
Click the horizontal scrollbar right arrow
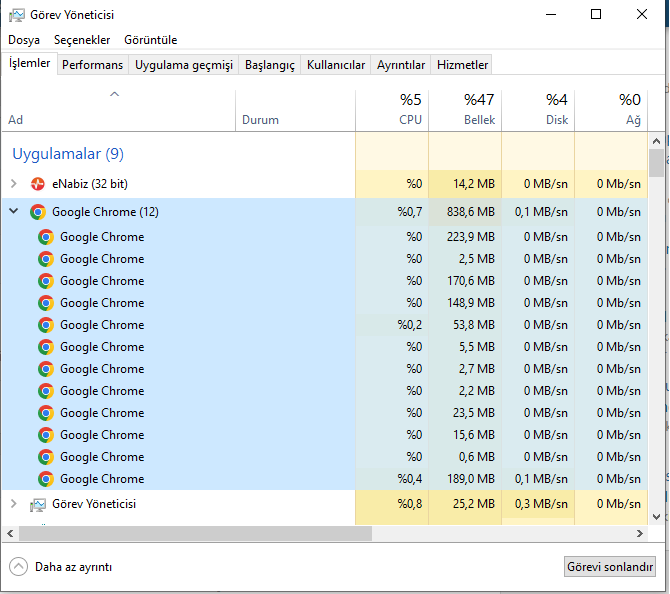(641, 534)
